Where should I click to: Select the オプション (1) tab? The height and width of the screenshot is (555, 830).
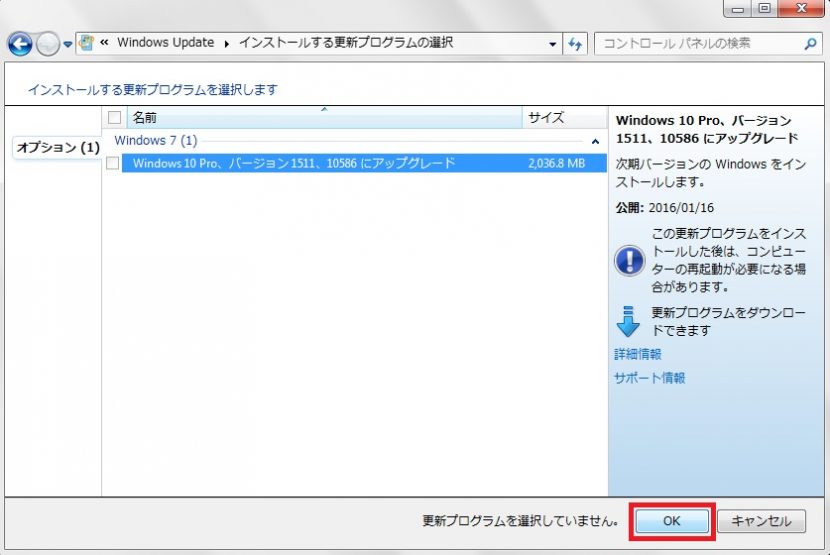point(57,147)
